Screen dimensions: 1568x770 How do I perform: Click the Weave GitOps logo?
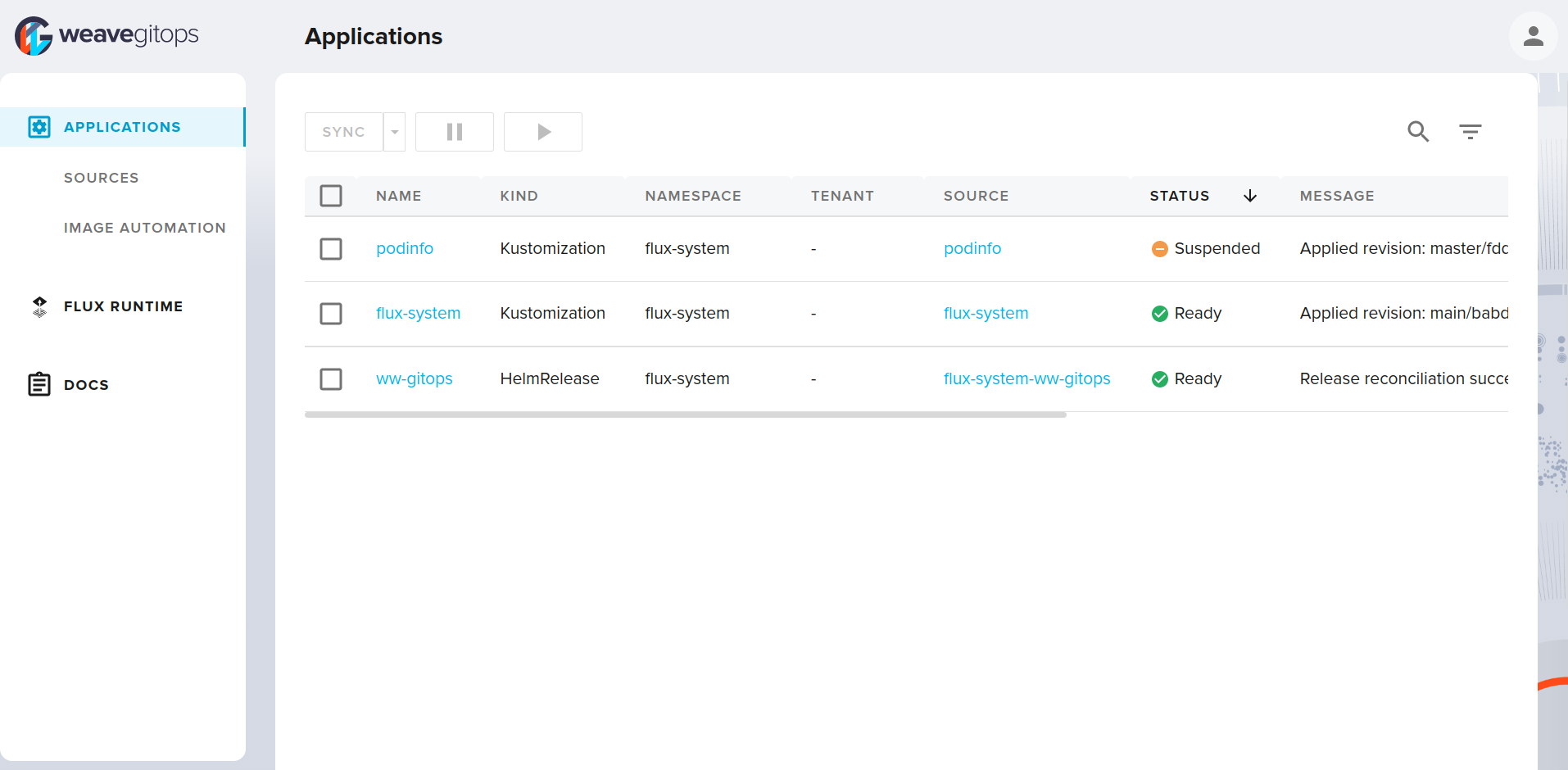106,35
